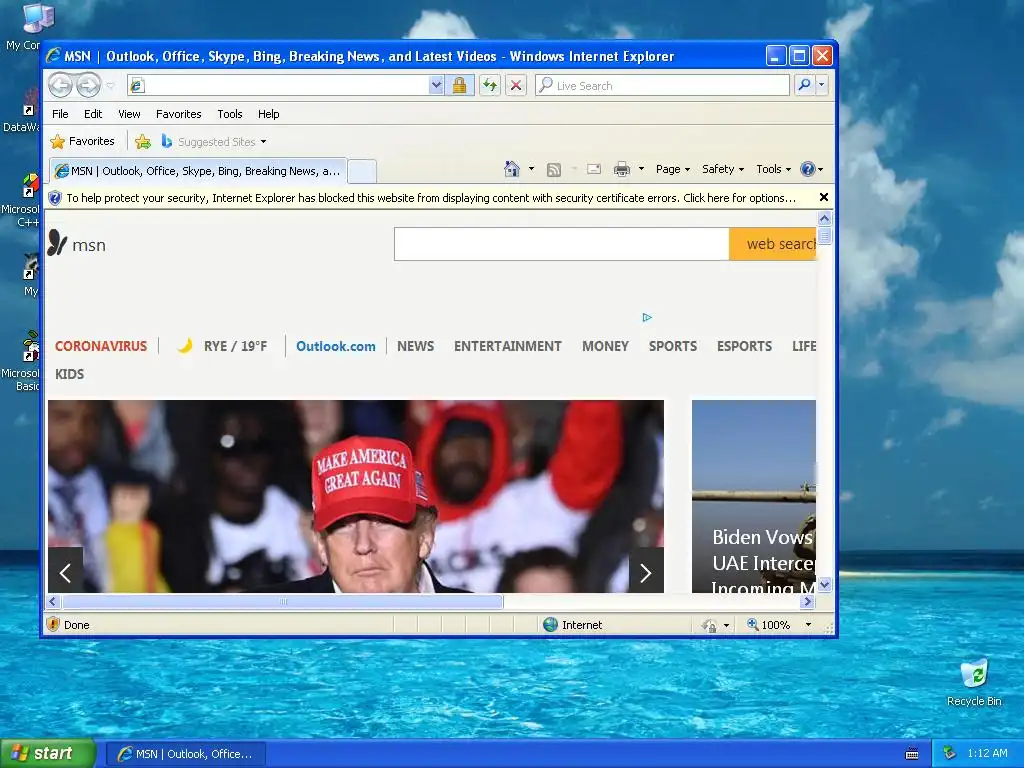This screenshot has width=1024, height=768.
Task: Open the zoom level dropdown arrow
Action: 808,625
